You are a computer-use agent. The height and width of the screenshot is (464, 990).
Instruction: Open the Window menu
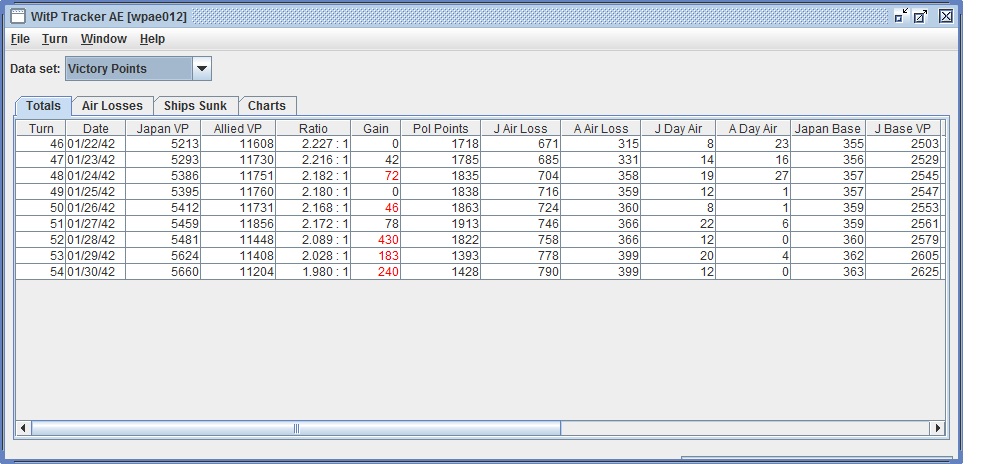coord(104,39)
